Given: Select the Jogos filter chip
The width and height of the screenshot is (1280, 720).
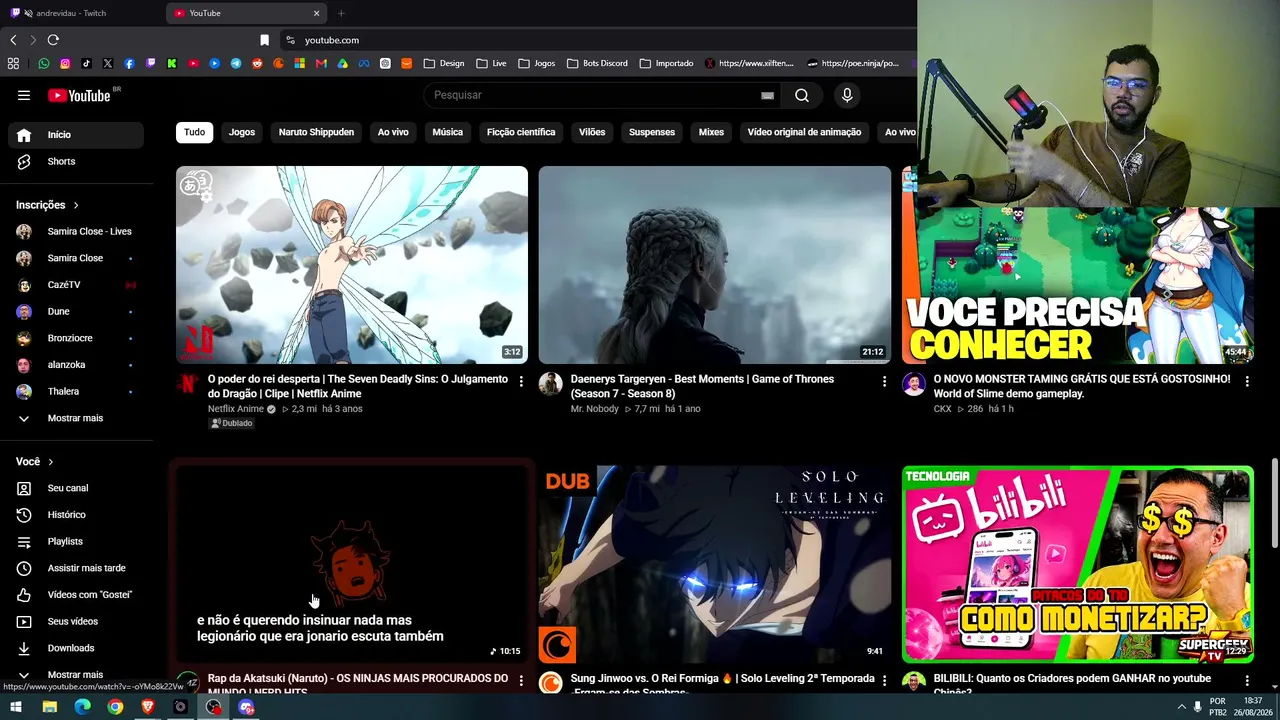Looking at the screenshot, I should coord(242,132).
